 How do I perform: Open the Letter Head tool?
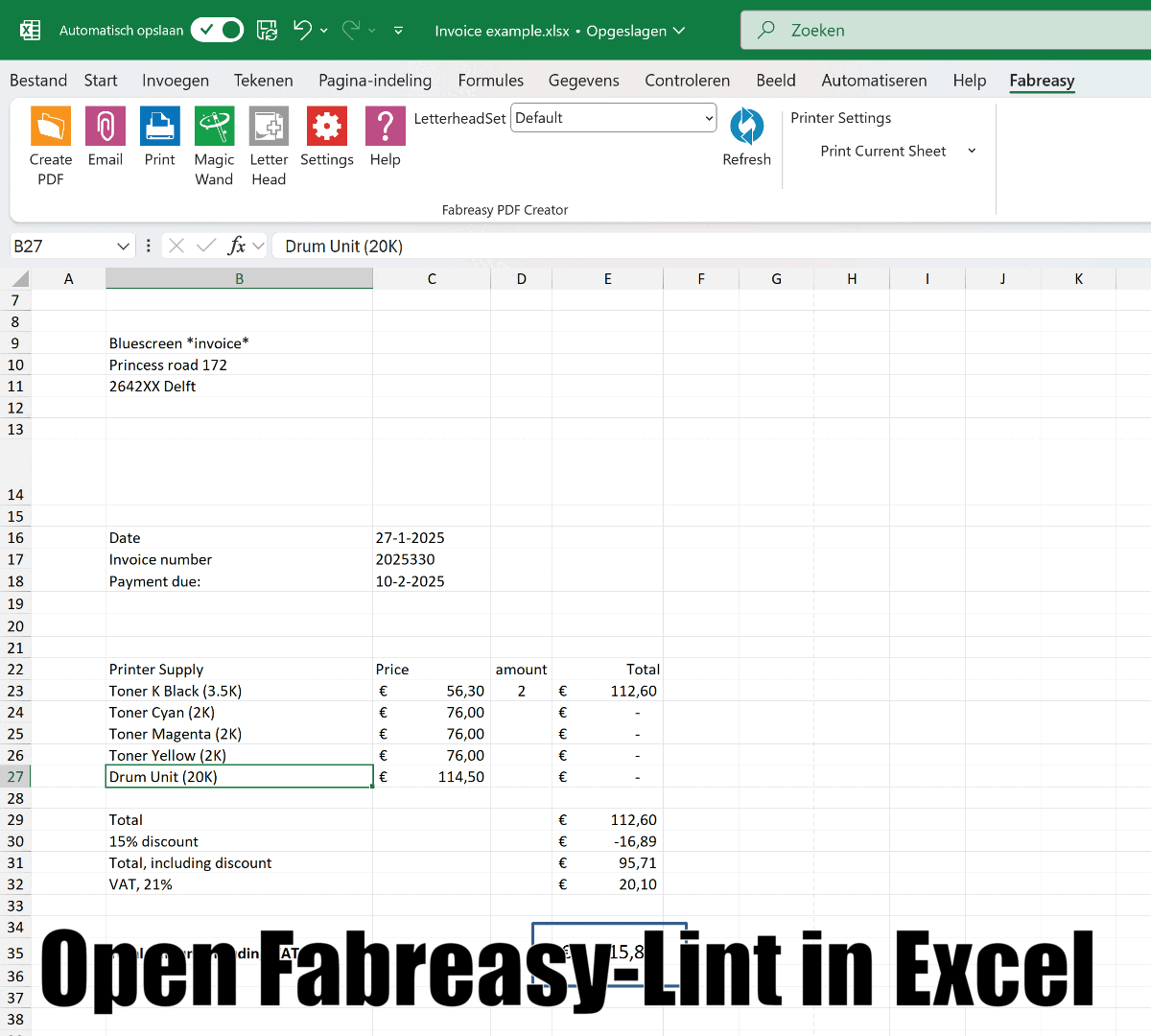pyautogui.click(x=269, y=126)
